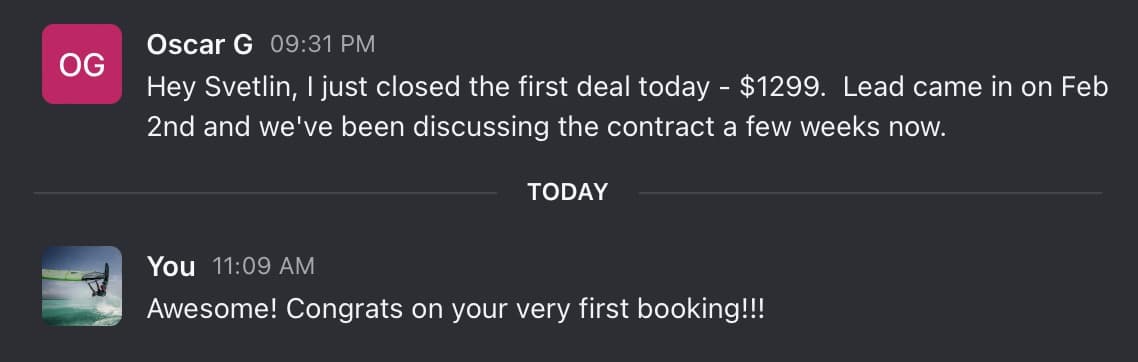Open the 11:09 AM message timestamp
1138x362 pixels.
coord(264,267)
